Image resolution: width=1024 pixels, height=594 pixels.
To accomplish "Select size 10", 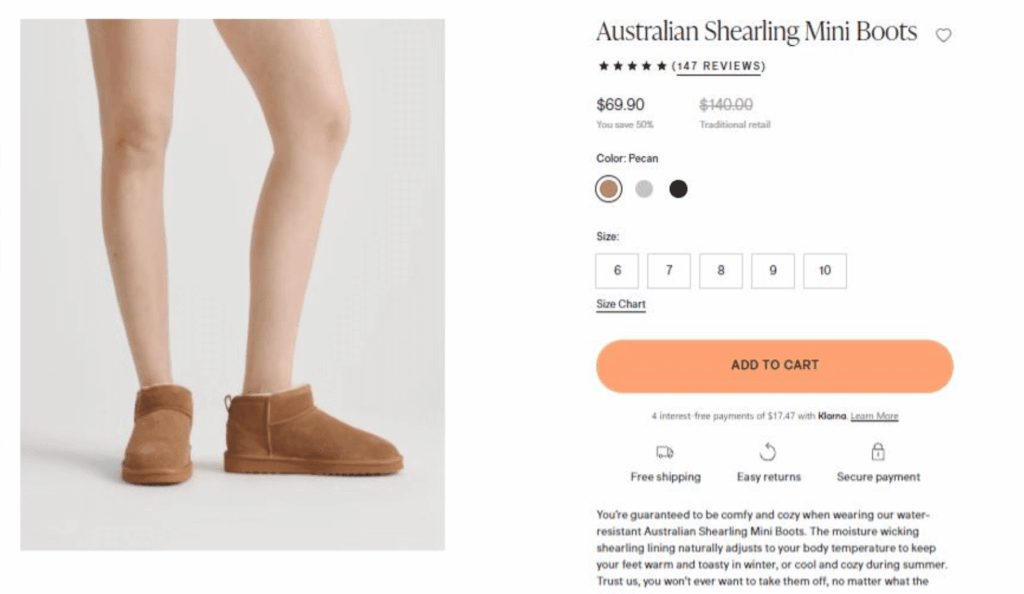I will (x=825, y=270).
